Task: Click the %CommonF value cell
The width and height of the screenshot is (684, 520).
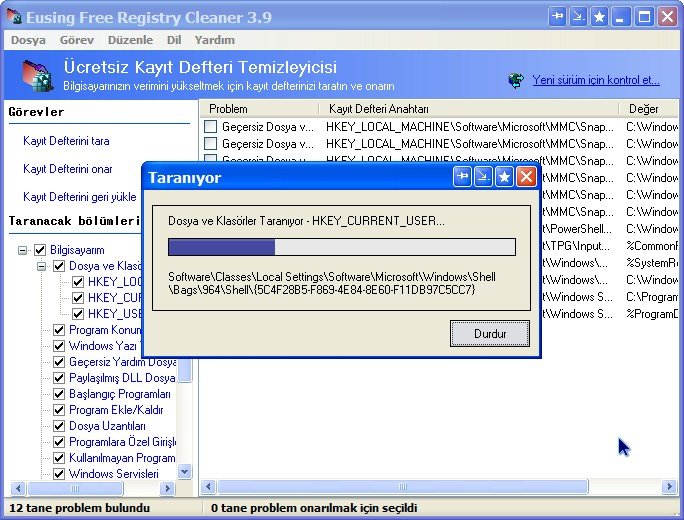Action: pos(652,246)
